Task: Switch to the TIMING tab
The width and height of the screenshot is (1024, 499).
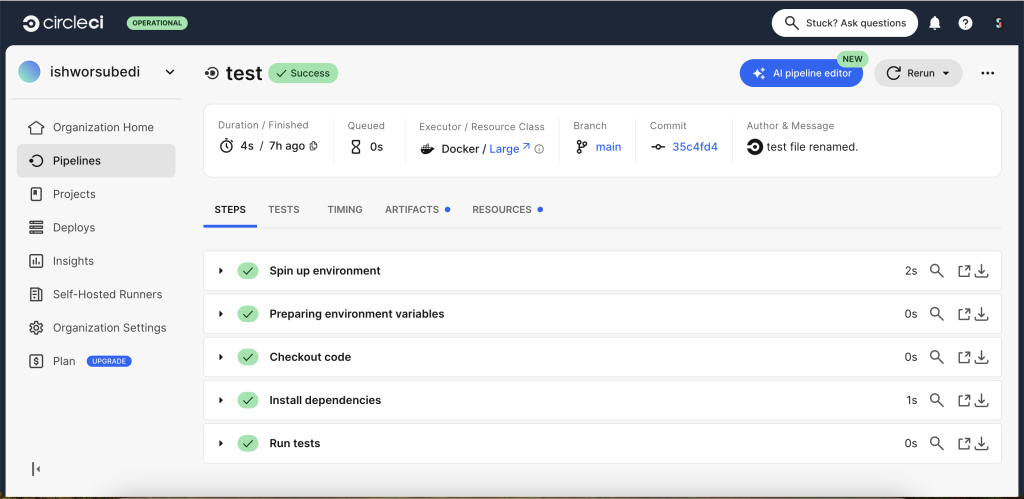Action: (345, 210)
